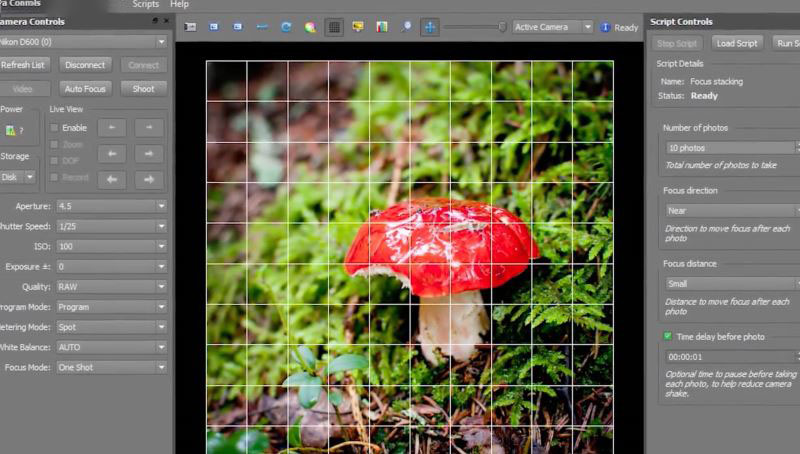Click the Auto Focus button
This screenshot has width=800, height=454.
[85, 89]
